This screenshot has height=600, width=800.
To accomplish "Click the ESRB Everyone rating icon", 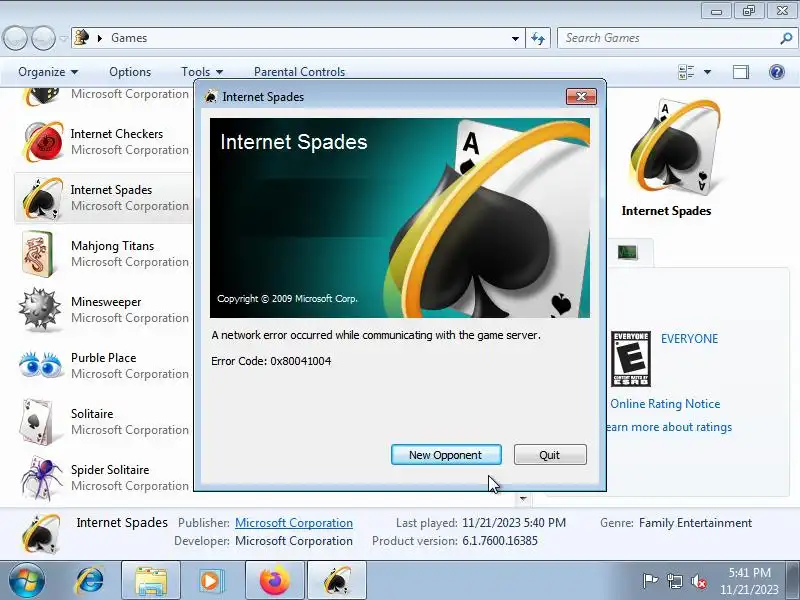I will (631, 359).
